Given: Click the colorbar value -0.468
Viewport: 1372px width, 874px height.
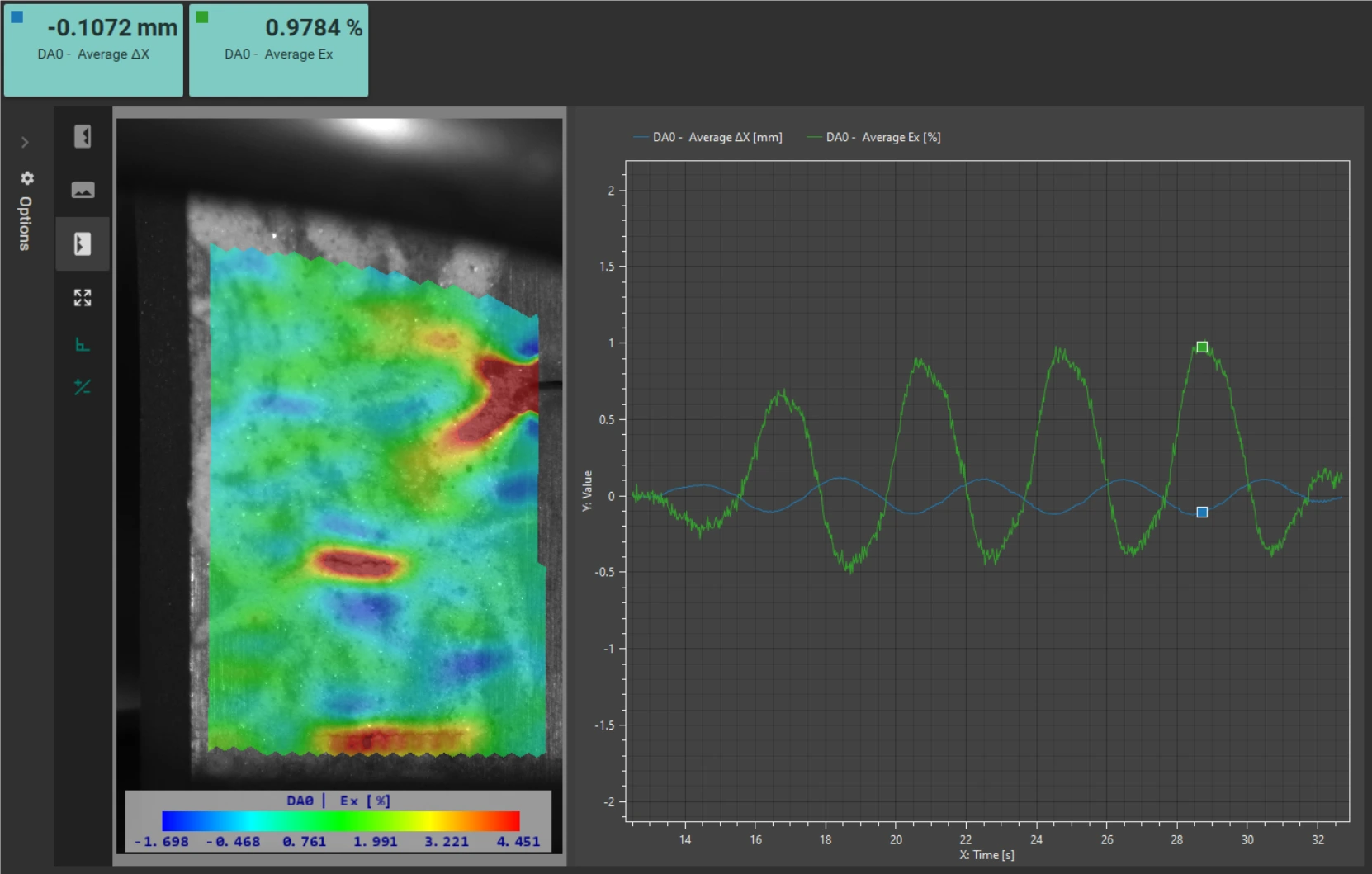Looking at the screenshot, I should pos(233,842).
